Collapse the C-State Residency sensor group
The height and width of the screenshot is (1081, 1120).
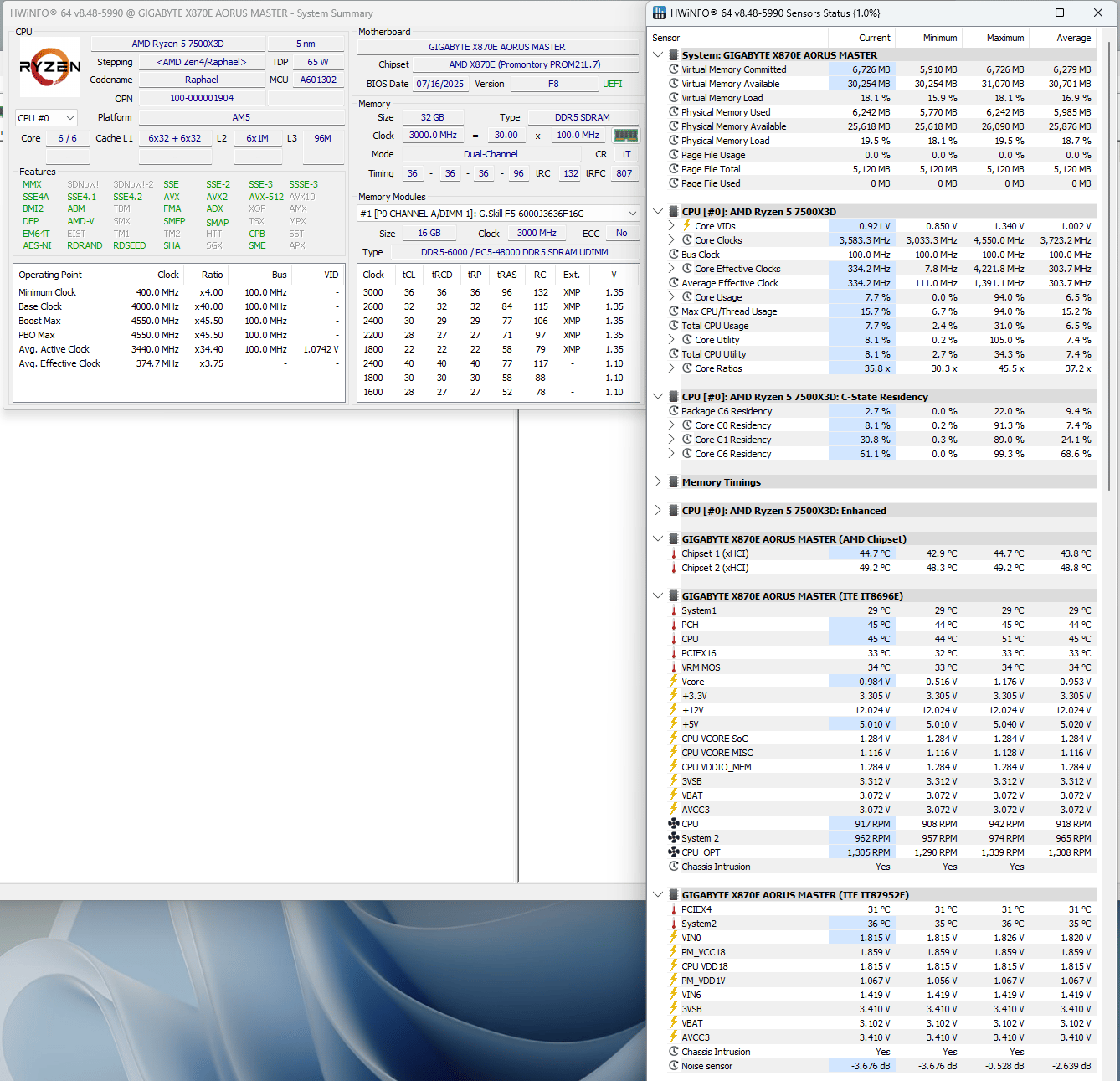(658, 397)
